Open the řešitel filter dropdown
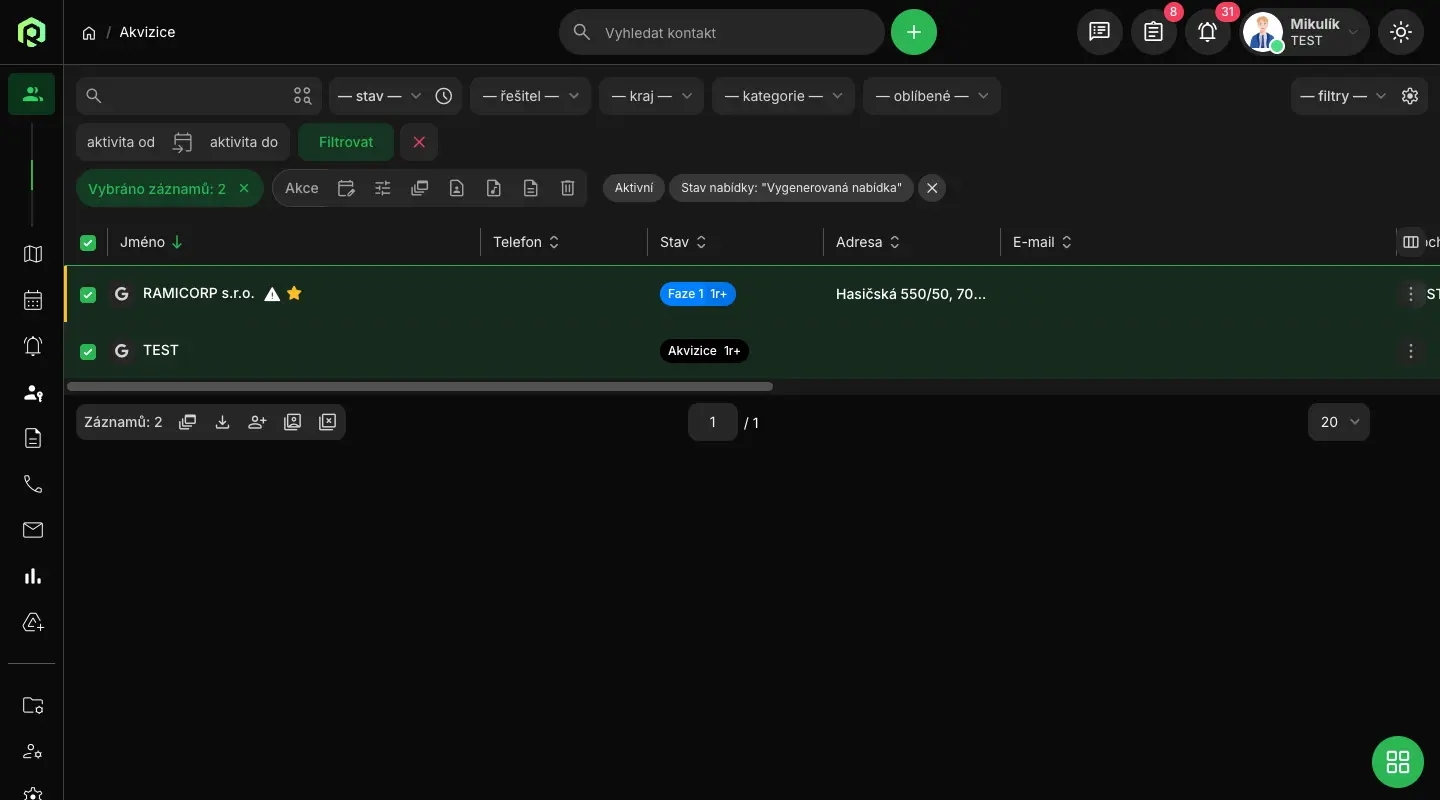1440x800 pixels. tap(530, 96)
